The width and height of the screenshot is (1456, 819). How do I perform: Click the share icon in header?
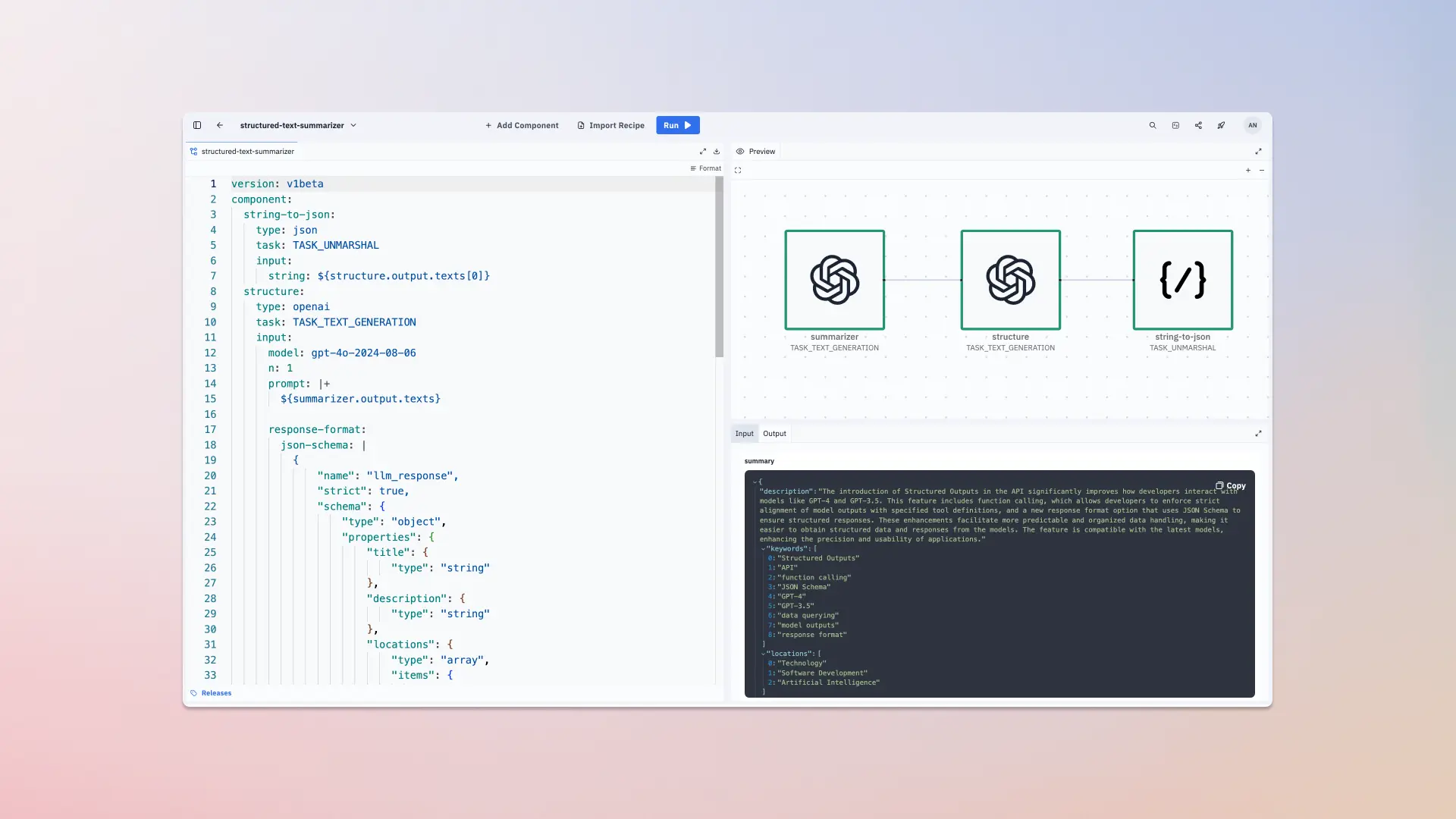(1198, 125)
